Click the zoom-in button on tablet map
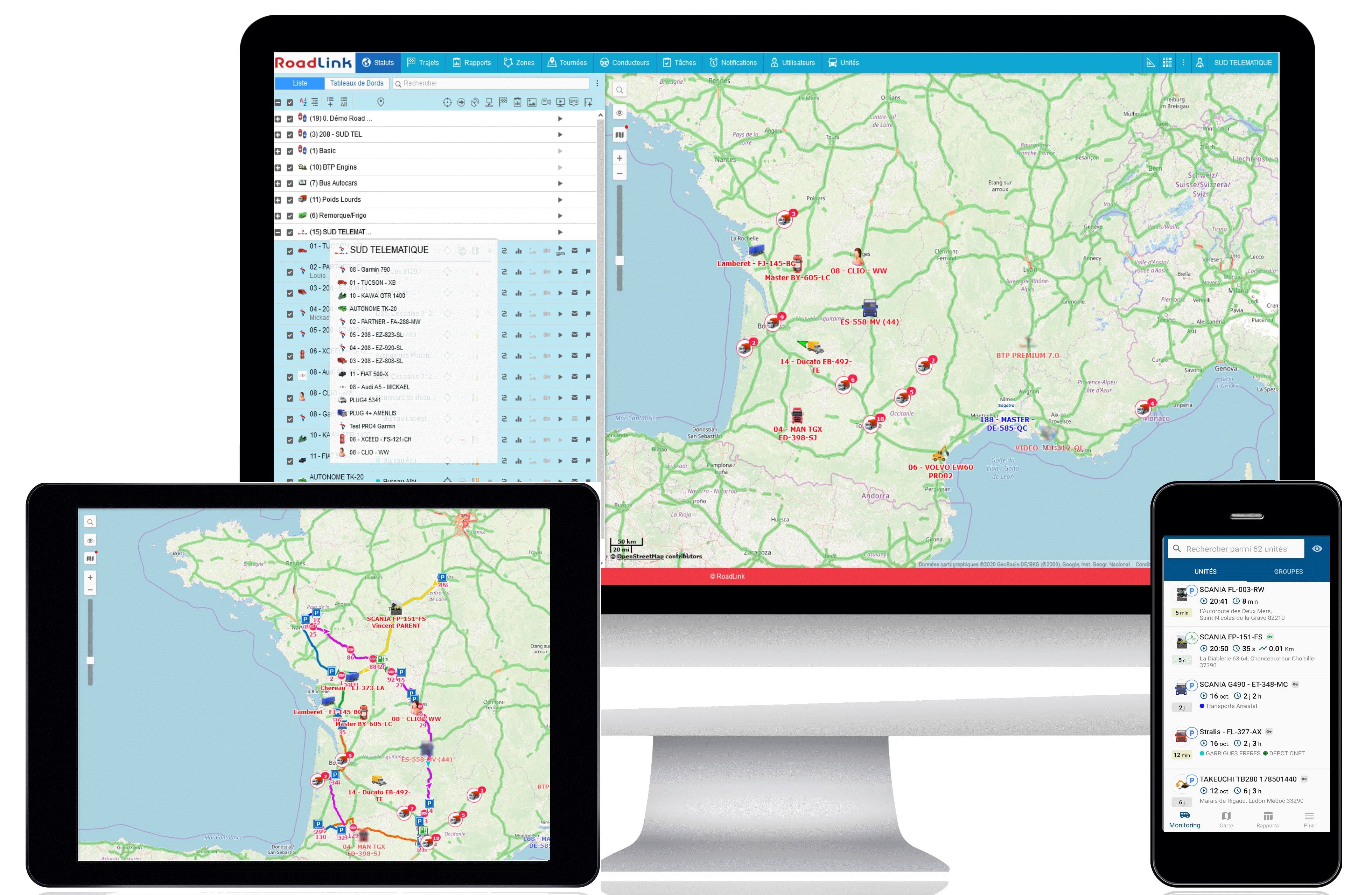 pyautogui.click(x=90, y=577)
